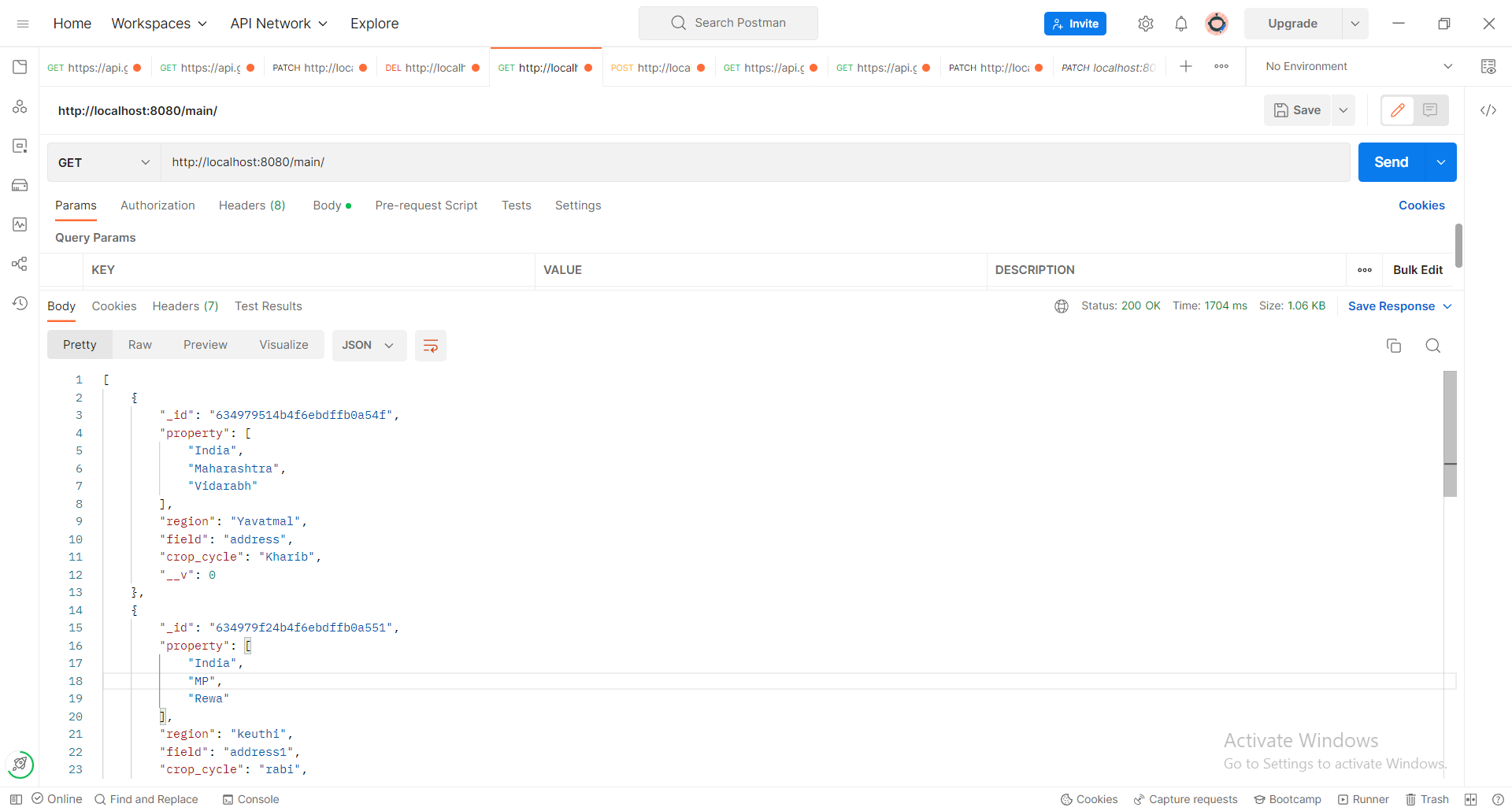Open the code snippet generator
This screenshot has width=1512, height=811.
[x=1488, y=110]
